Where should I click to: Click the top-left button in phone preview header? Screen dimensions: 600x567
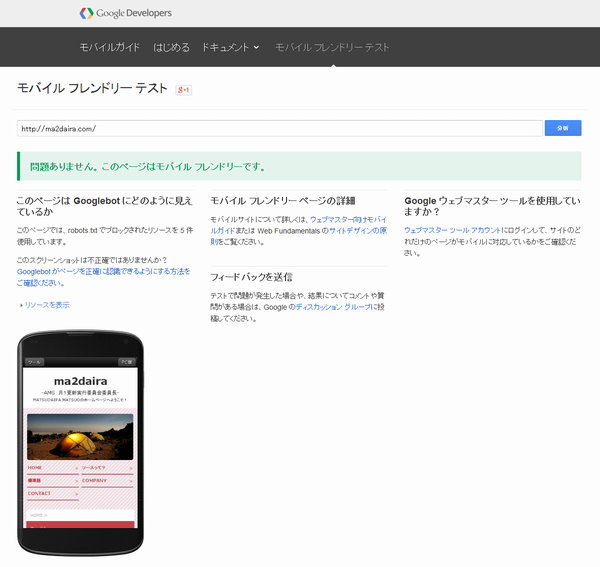(x=34, y=362)
